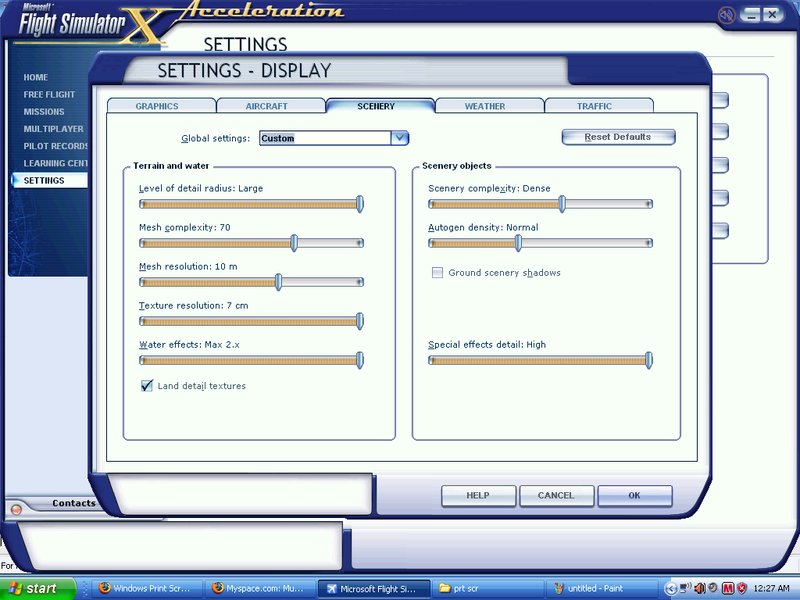Select the Traffic tab

594,106
